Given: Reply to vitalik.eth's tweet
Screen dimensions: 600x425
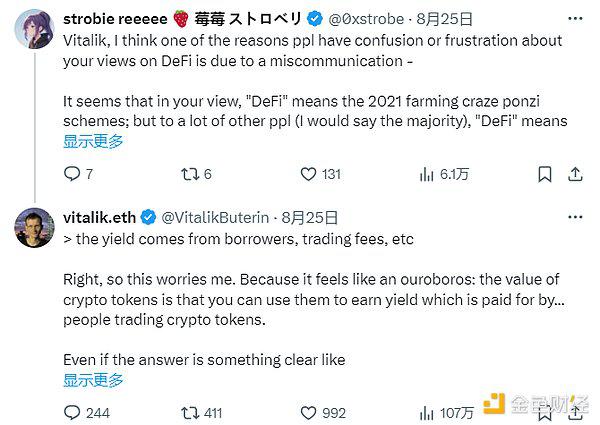Looking at the screenshot, I should coord(72,412).
